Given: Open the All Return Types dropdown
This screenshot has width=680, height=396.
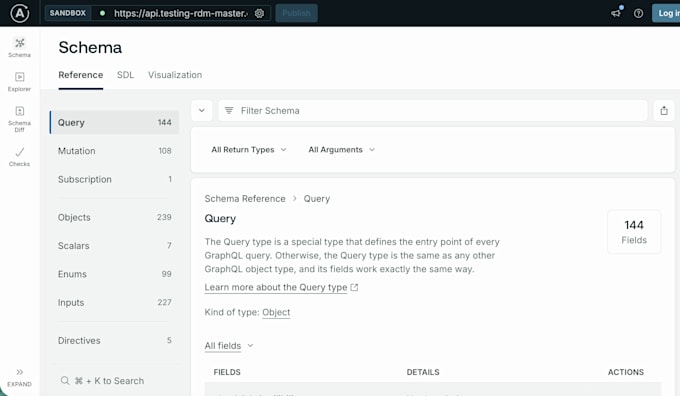Looking at the screenshot, I should [x=249, y=150].
